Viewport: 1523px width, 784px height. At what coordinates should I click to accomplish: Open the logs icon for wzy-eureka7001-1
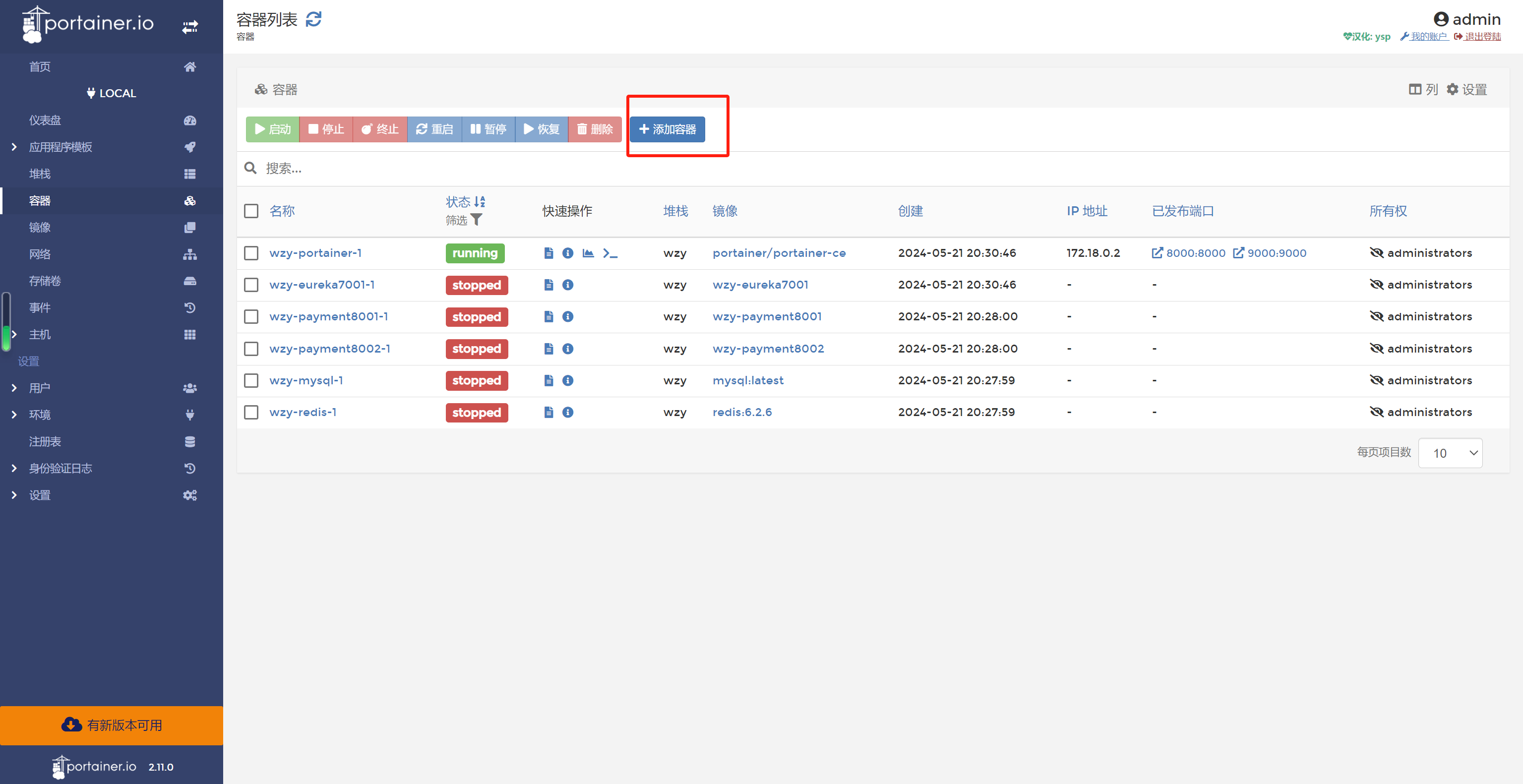(548, 285)
